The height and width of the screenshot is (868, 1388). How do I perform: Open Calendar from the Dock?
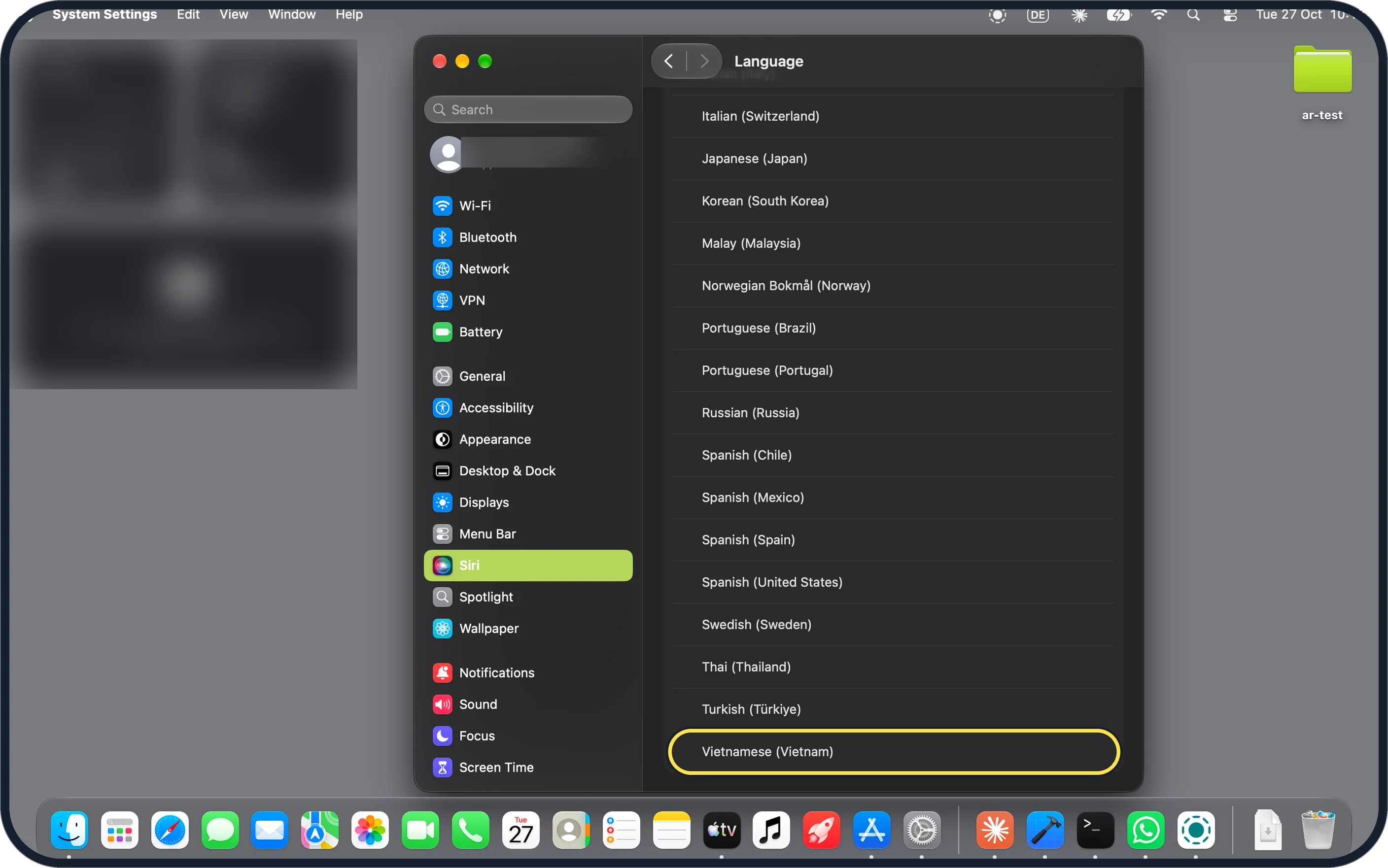(x=521, y=830)
